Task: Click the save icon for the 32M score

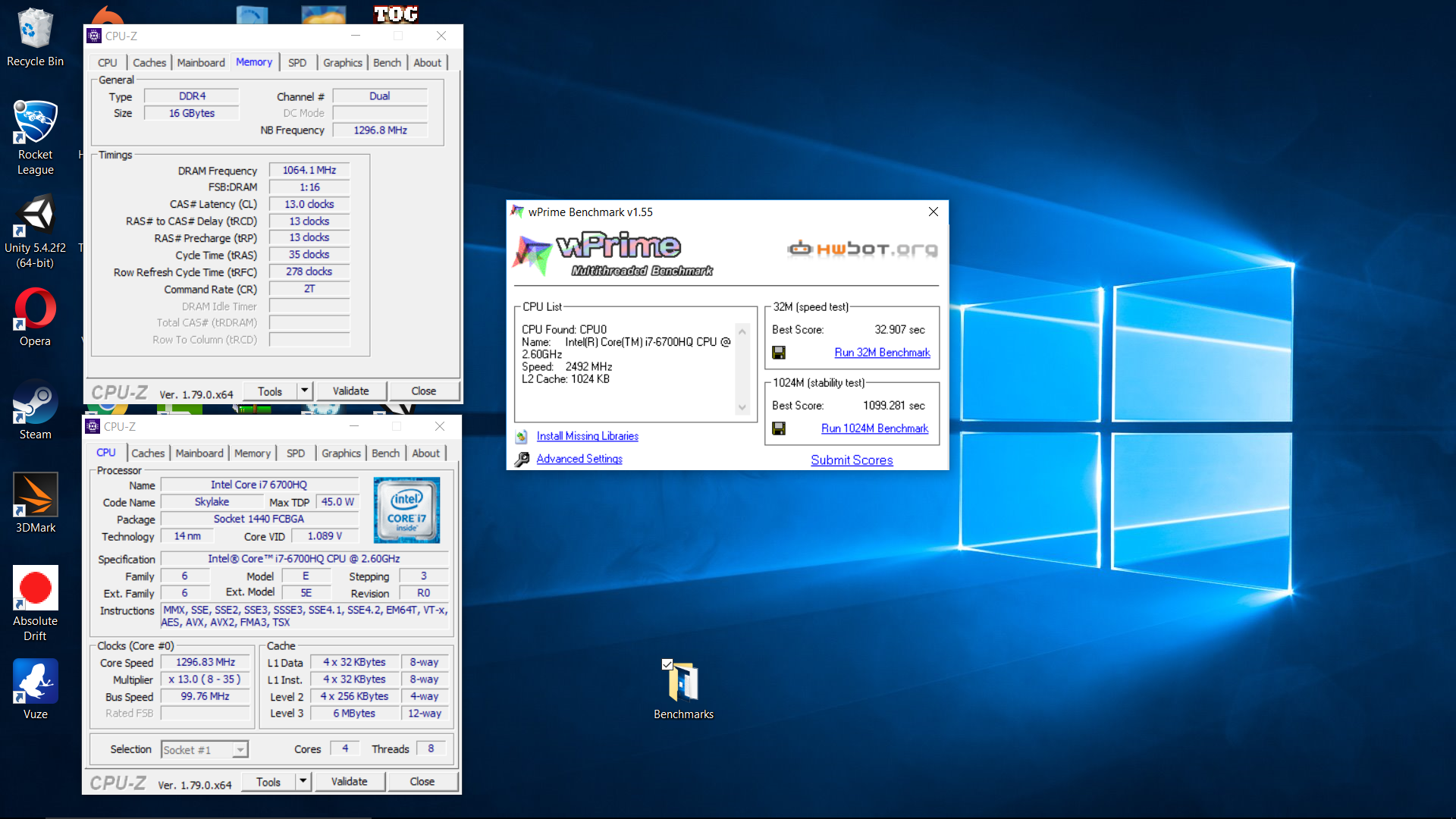Action: click(x=779, y=353)
